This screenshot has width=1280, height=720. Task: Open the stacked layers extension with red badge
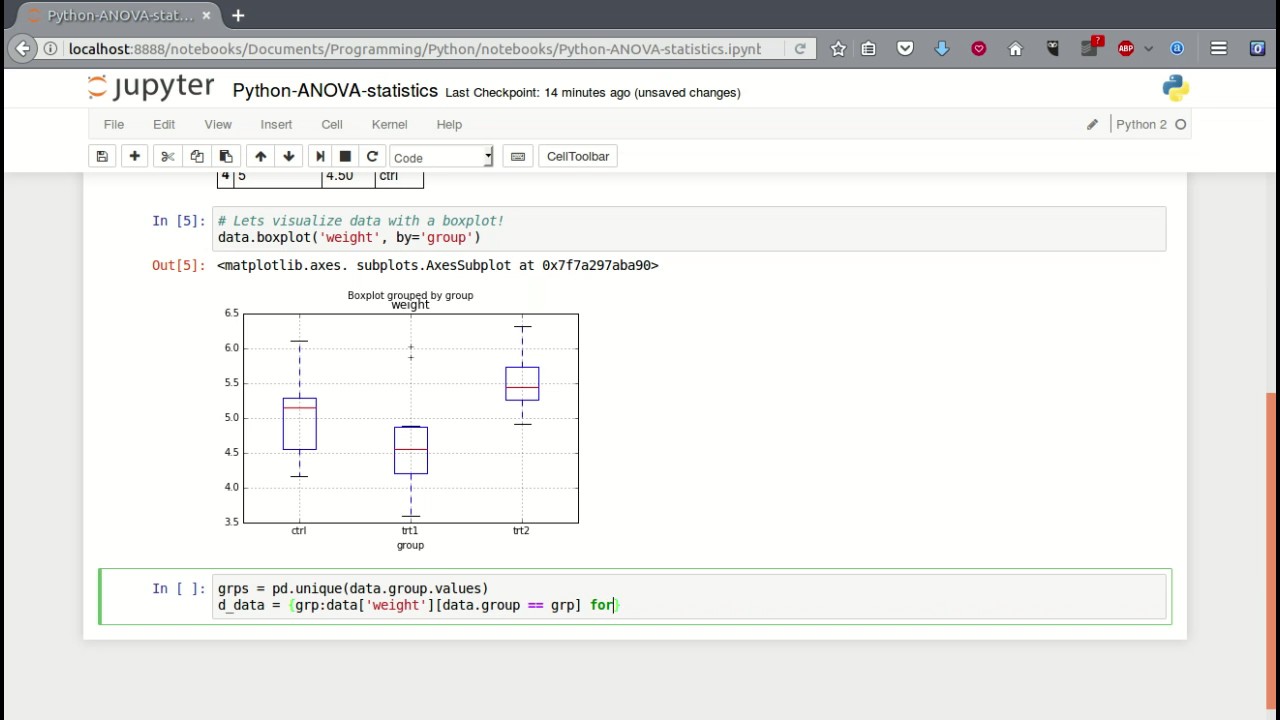pyautogui.click(x=1090, y=47)
